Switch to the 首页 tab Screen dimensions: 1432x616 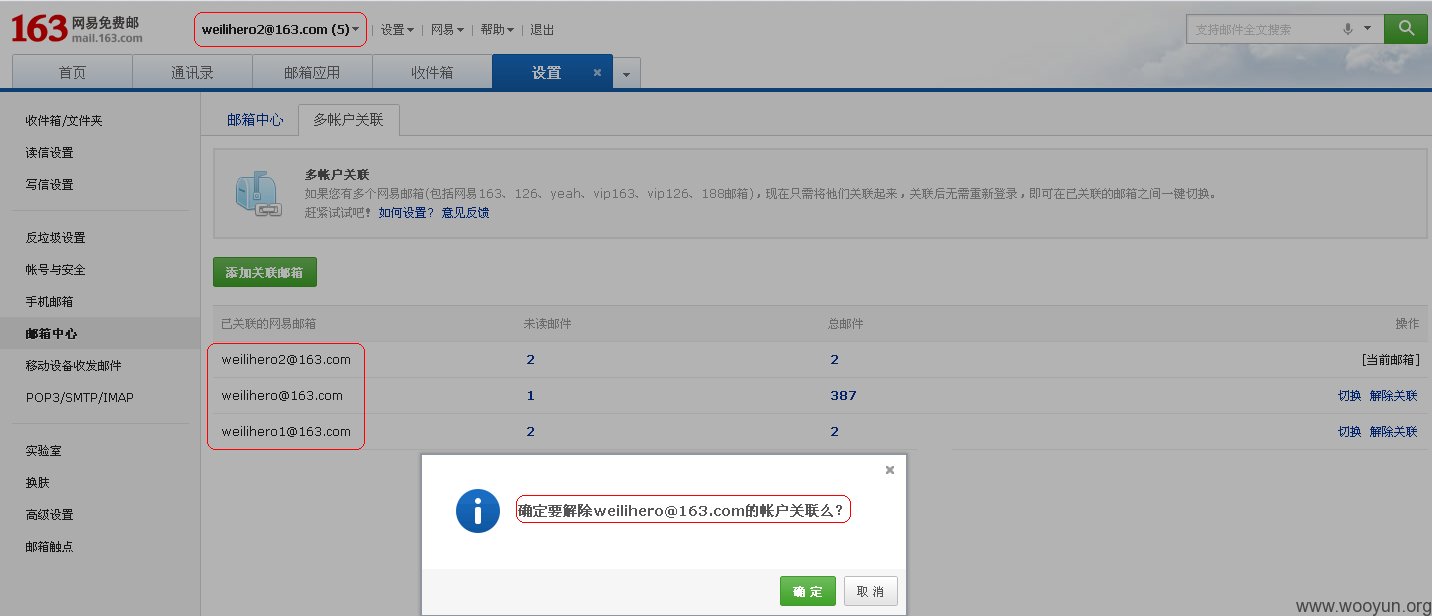(x=72, y=73)
